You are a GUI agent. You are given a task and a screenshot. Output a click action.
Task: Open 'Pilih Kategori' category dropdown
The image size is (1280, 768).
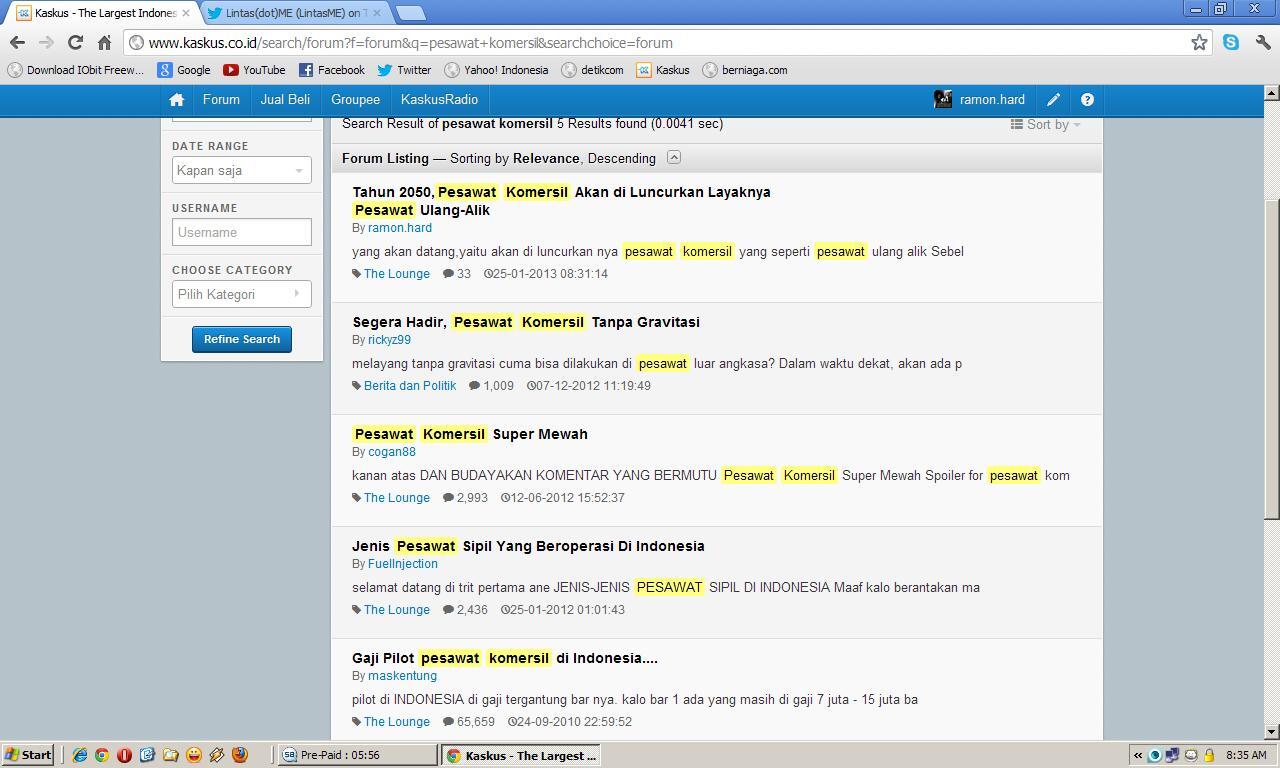241,294
